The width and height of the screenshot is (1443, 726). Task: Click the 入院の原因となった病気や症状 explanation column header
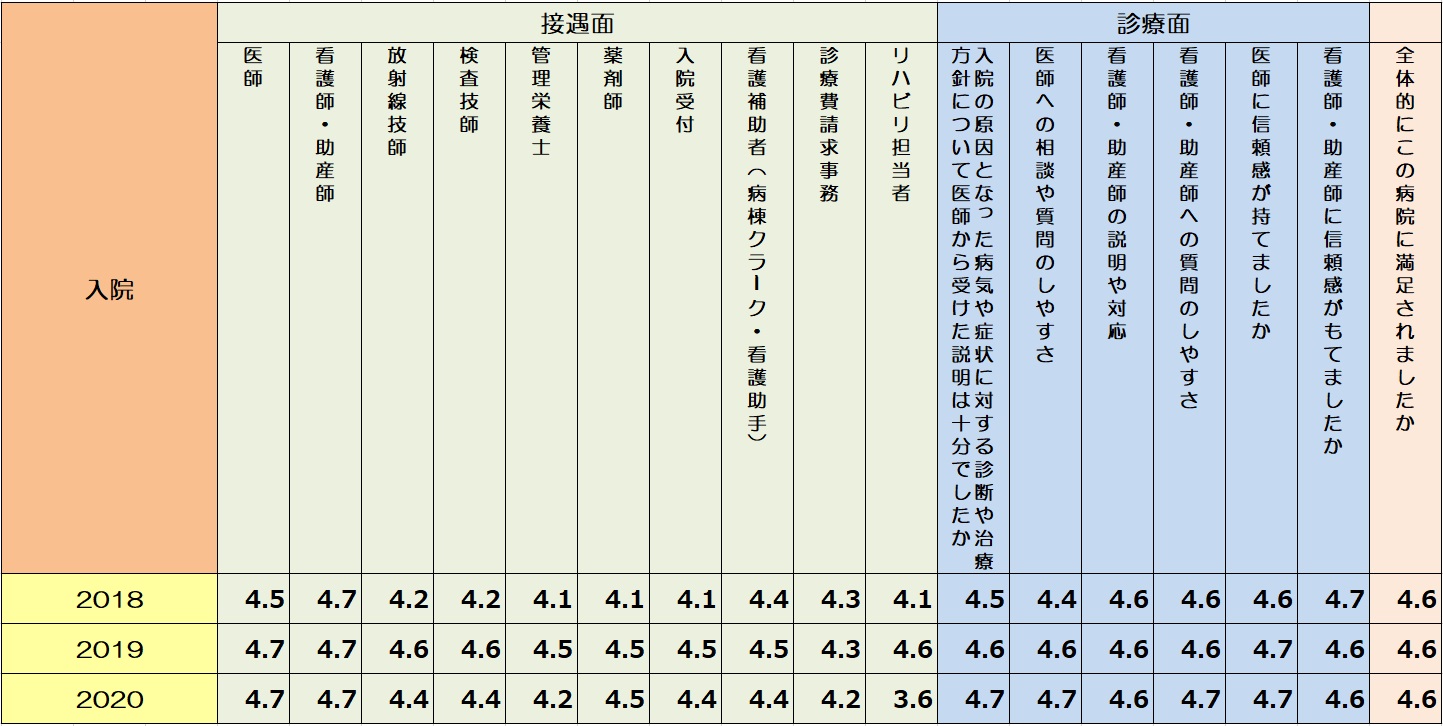tap(974, 308)
